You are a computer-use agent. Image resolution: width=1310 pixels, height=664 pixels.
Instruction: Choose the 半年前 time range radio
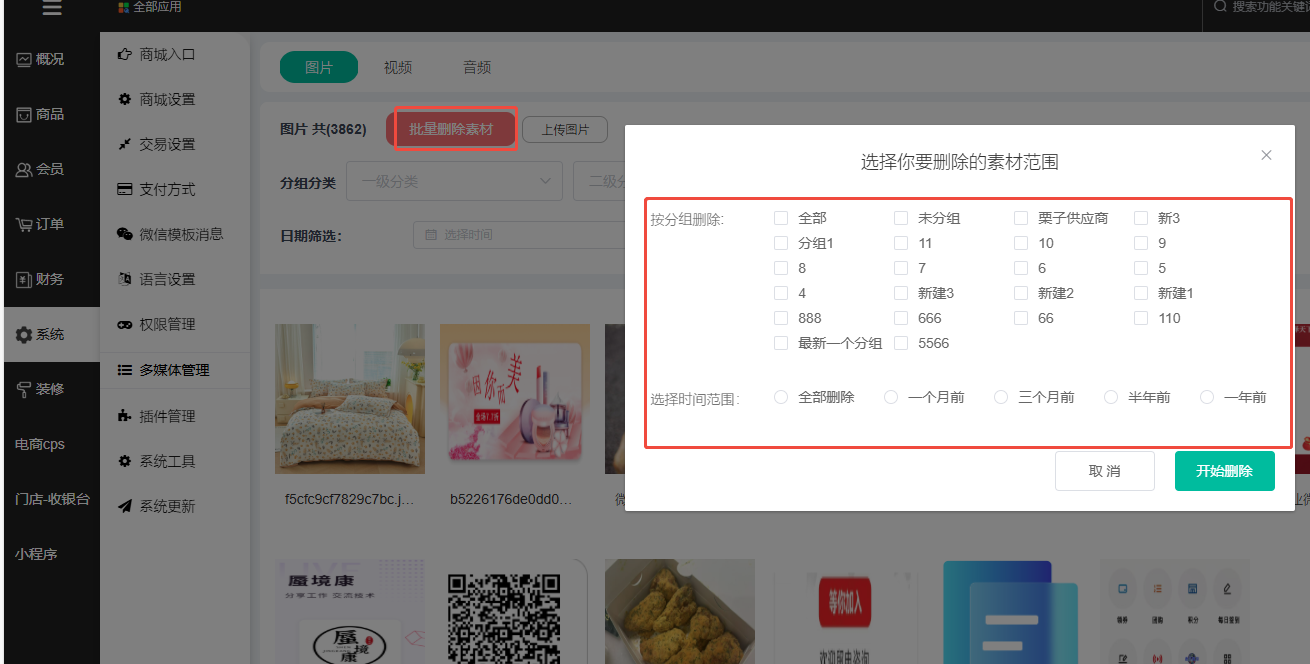click(1111, 397)
